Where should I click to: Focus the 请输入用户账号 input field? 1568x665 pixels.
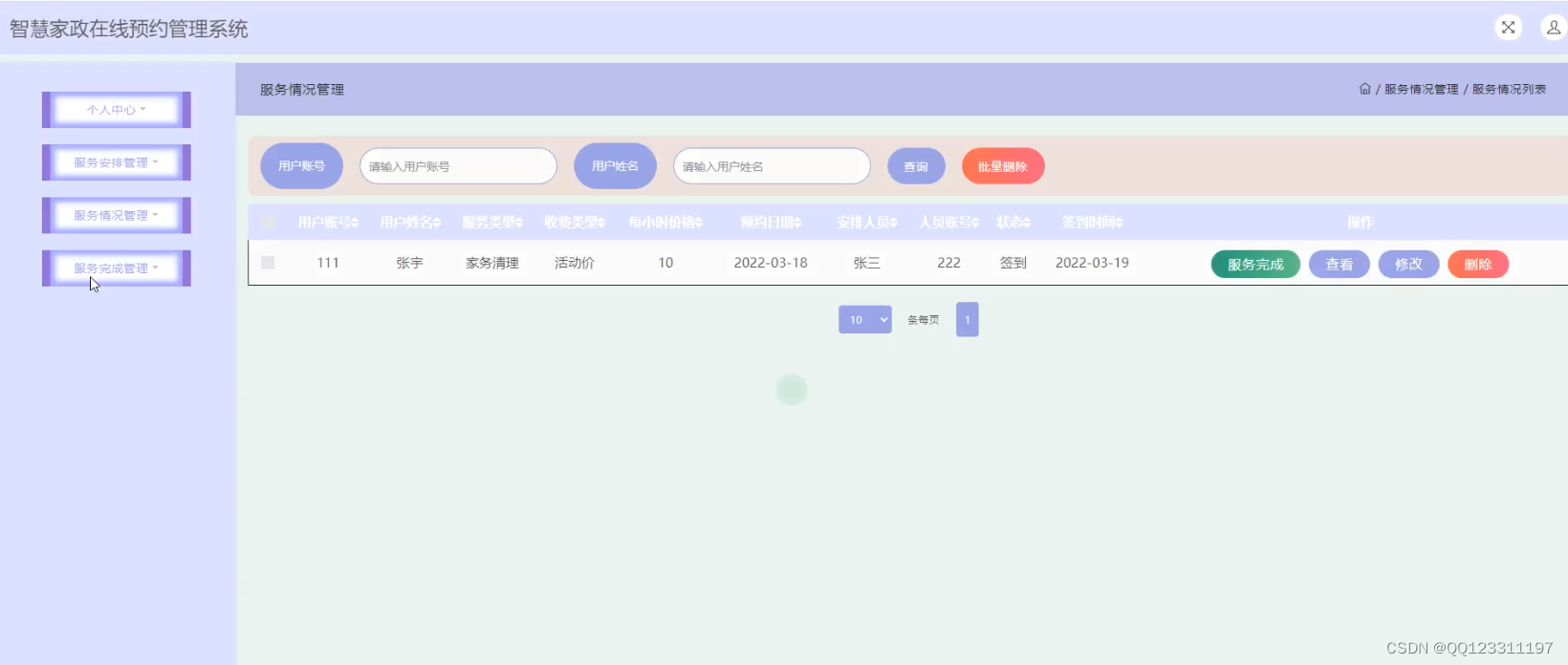pyautogui.click(x=458, y=166)
